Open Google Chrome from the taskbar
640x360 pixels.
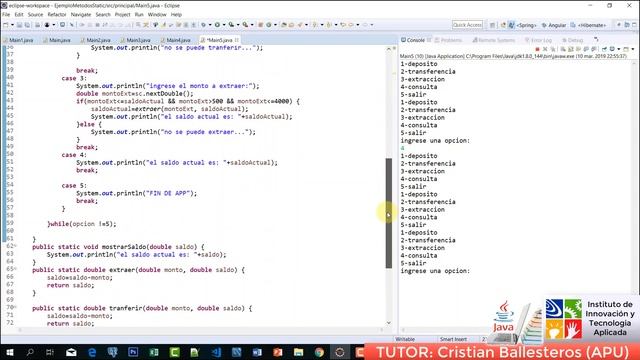[319, 352]
